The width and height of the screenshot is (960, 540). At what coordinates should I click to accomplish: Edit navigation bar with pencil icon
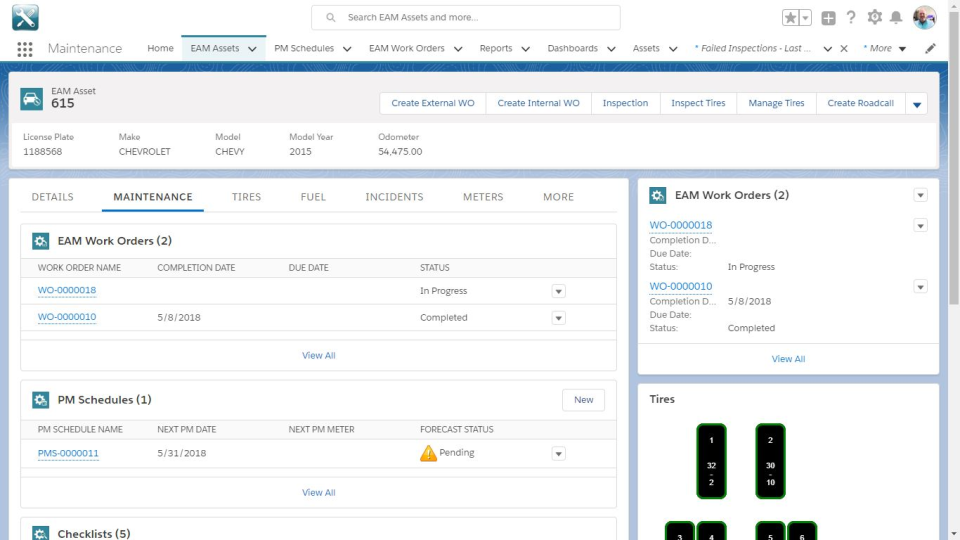[930, 48]
